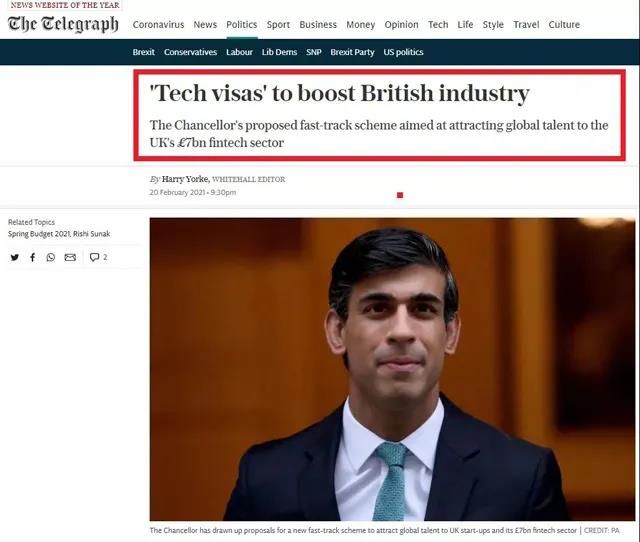
Task: Follow the Spring Budget 2021 topic link
Action: click(40, 234)
